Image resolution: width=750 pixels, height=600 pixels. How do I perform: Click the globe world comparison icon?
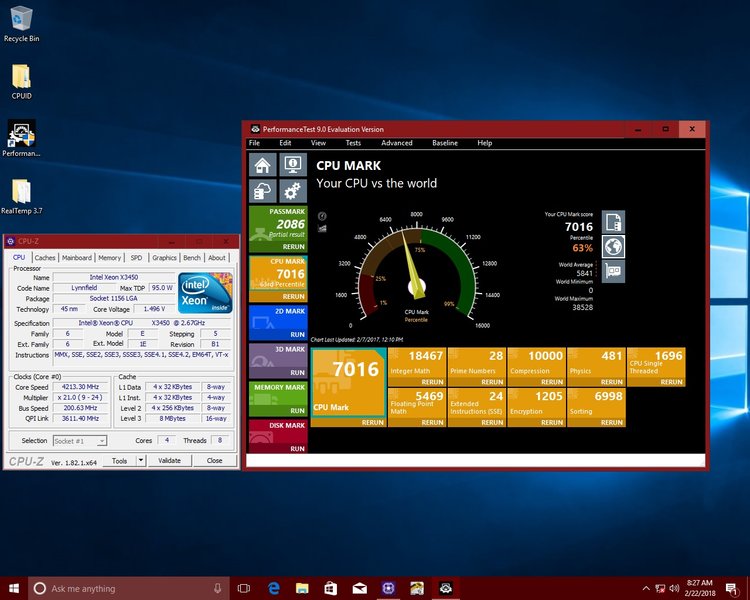(x=613, y=247)
